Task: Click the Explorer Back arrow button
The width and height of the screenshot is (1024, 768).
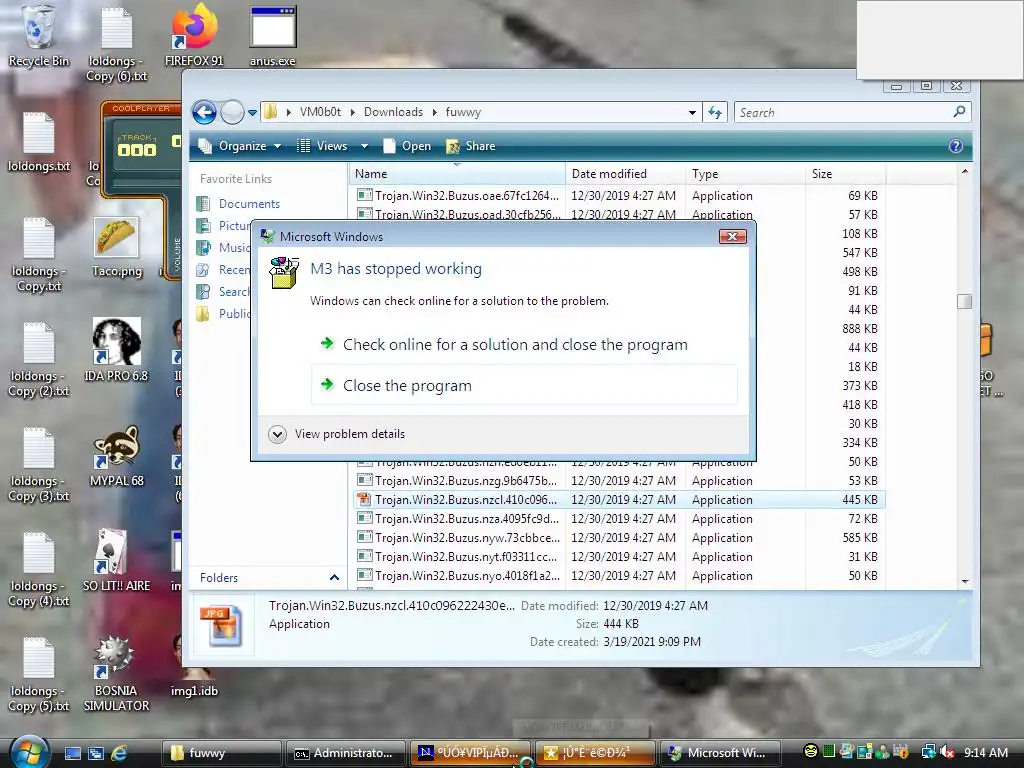Action: [x=204, y=112]
